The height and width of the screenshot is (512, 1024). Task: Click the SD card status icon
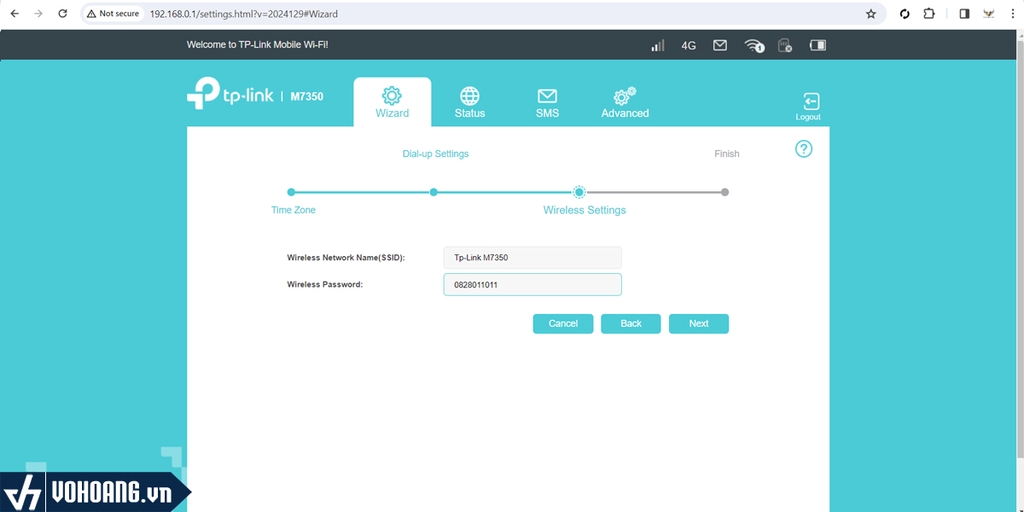click(x=785, y=46)
